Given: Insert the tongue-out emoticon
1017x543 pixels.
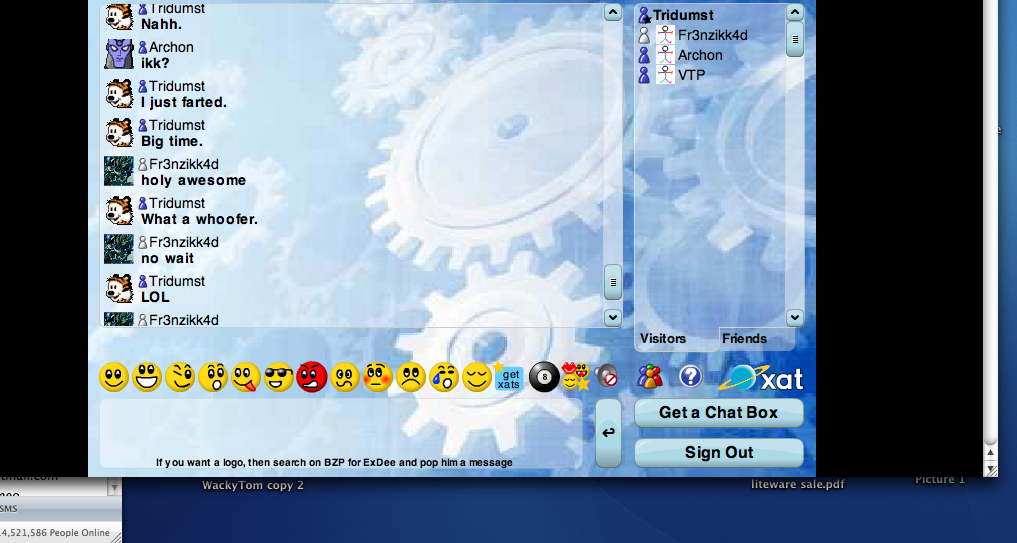Looking at the screenshot, I should click(x=246, y=377).
